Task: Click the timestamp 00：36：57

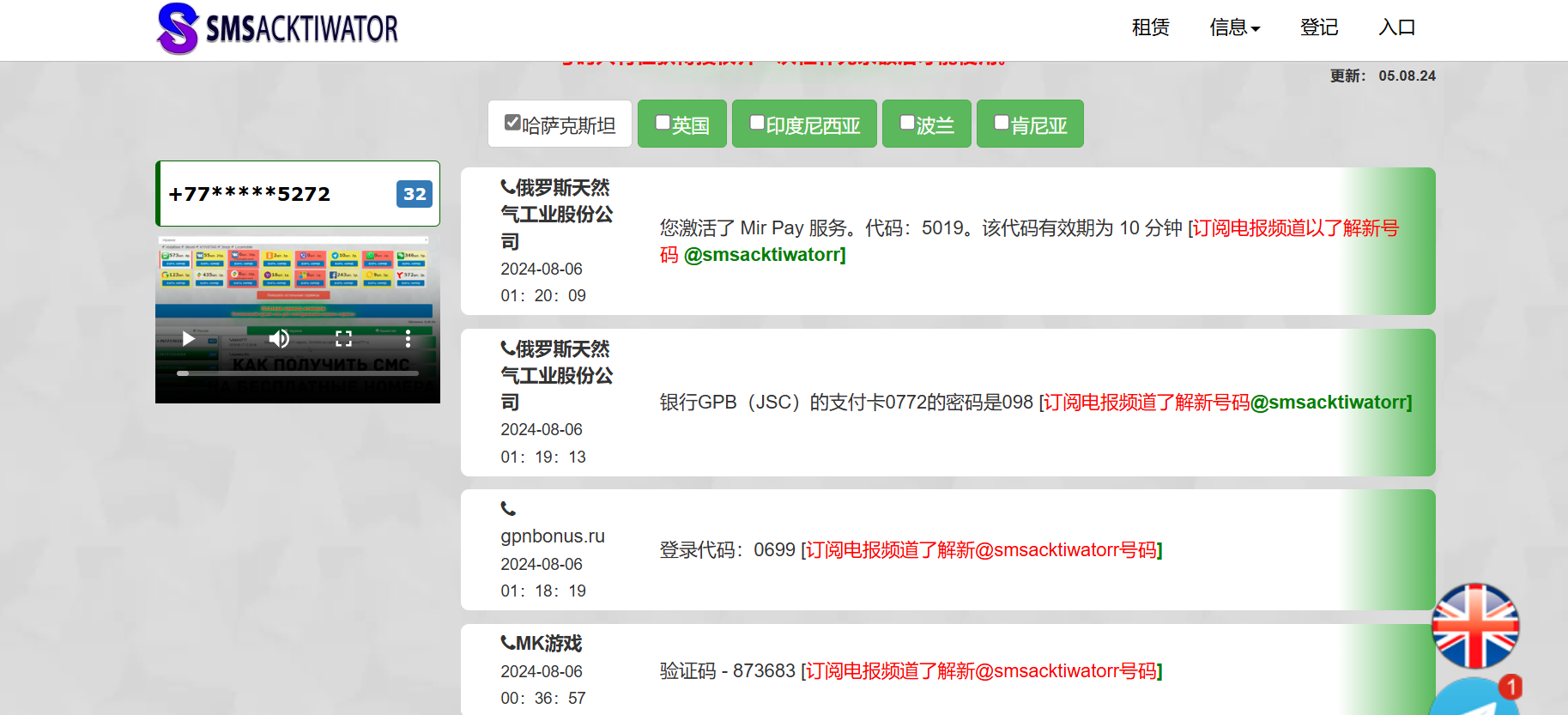Action: (x=543, y=699)
